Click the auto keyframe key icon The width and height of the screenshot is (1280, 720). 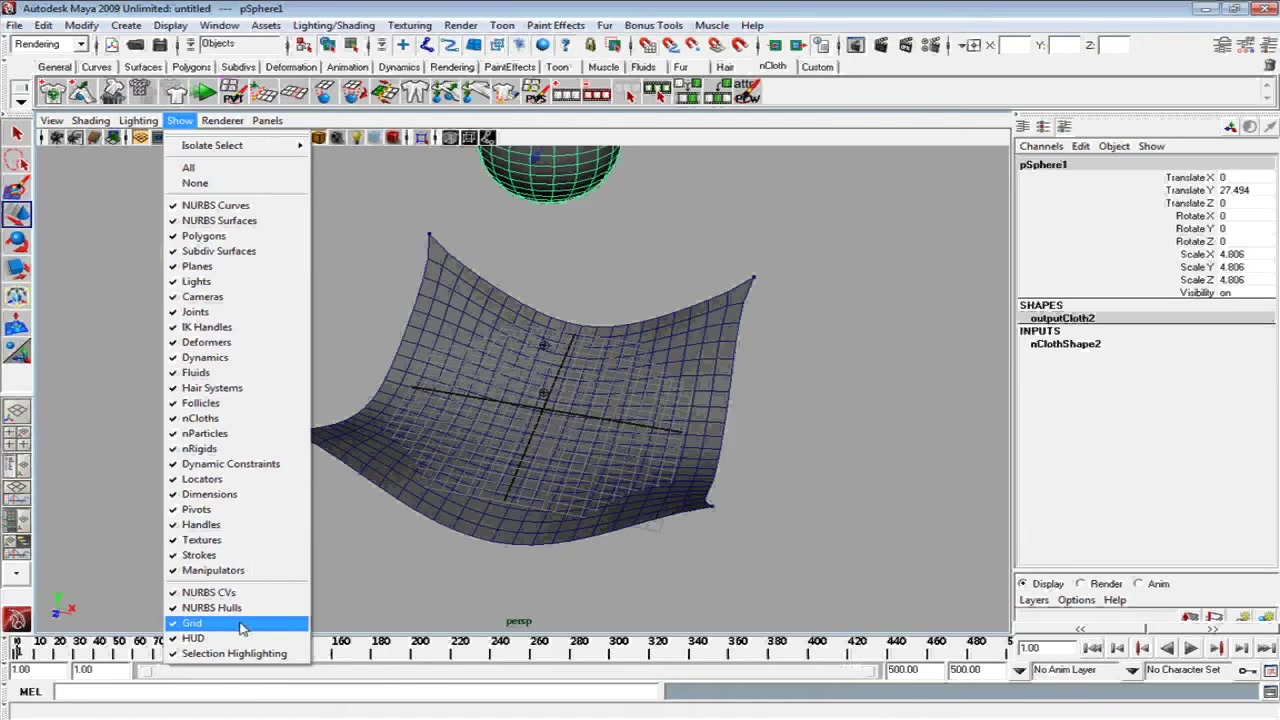point(1249,670)
